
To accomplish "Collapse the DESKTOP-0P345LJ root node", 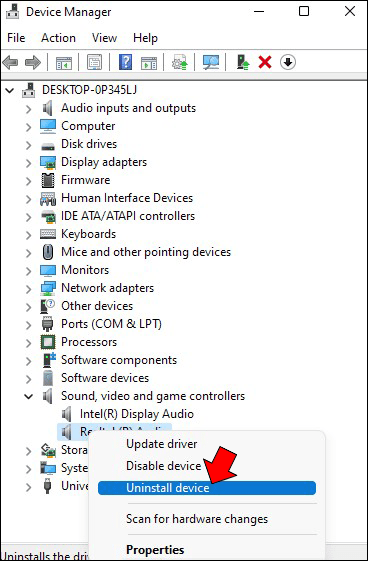I will [x=10, y=91].
